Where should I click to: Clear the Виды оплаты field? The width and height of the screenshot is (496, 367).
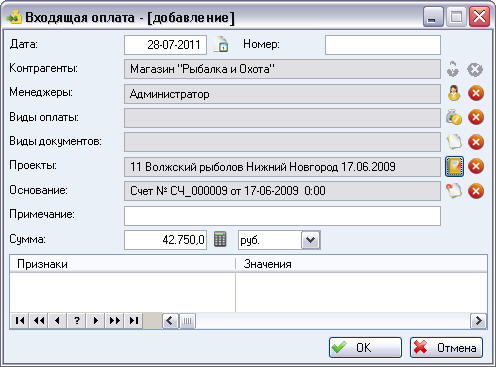[x=476, y=117]
